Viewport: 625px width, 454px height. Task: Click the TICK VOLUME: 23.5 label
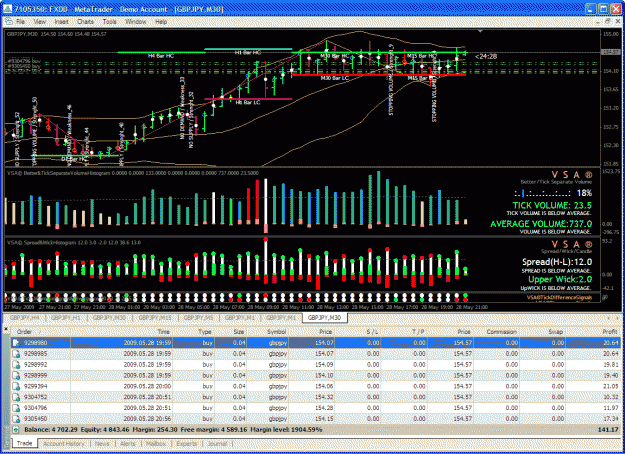[552, 205]
